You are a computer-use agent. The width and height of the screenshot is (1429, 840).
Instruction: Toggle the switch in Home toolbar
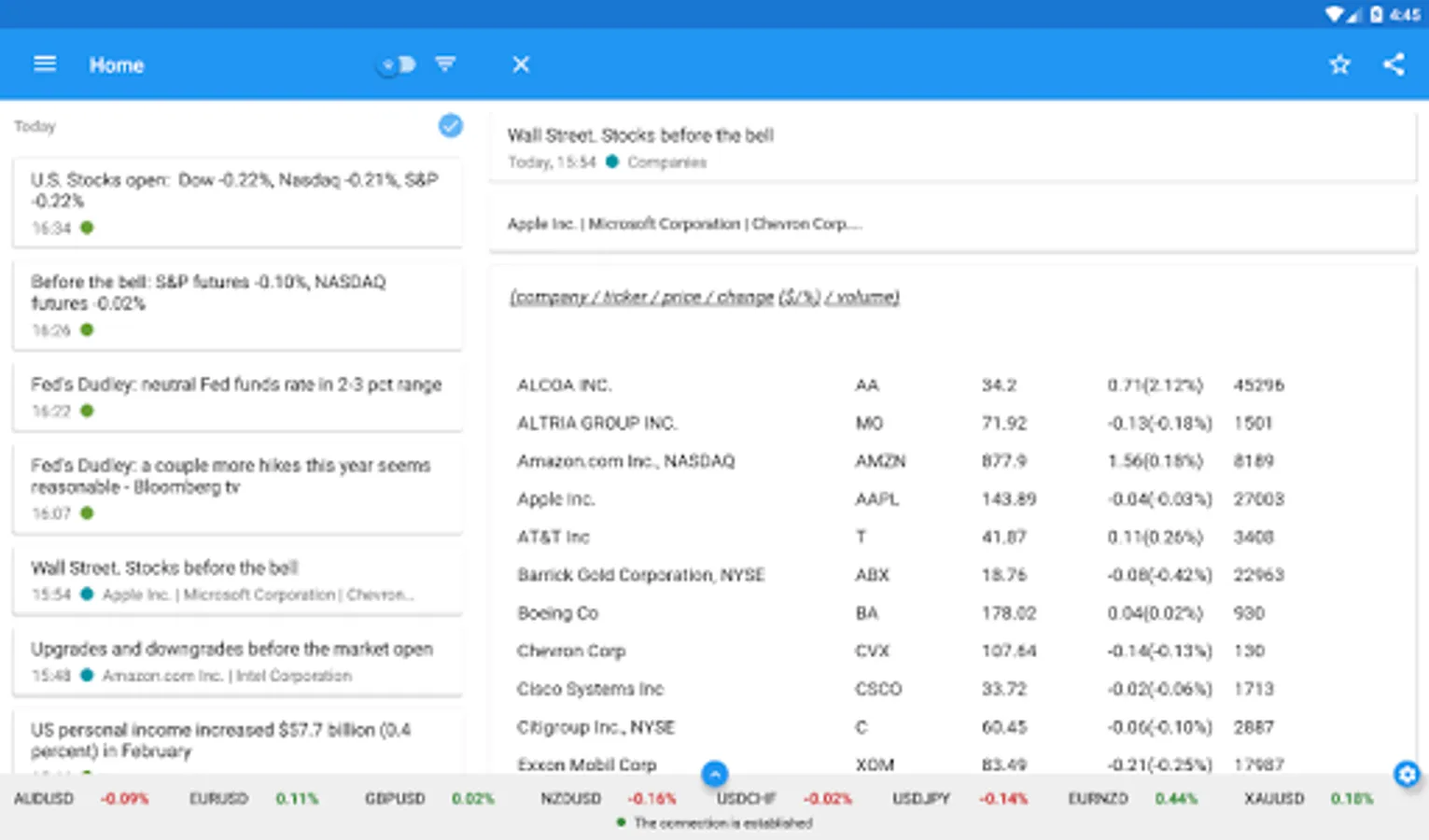point(396,64)
